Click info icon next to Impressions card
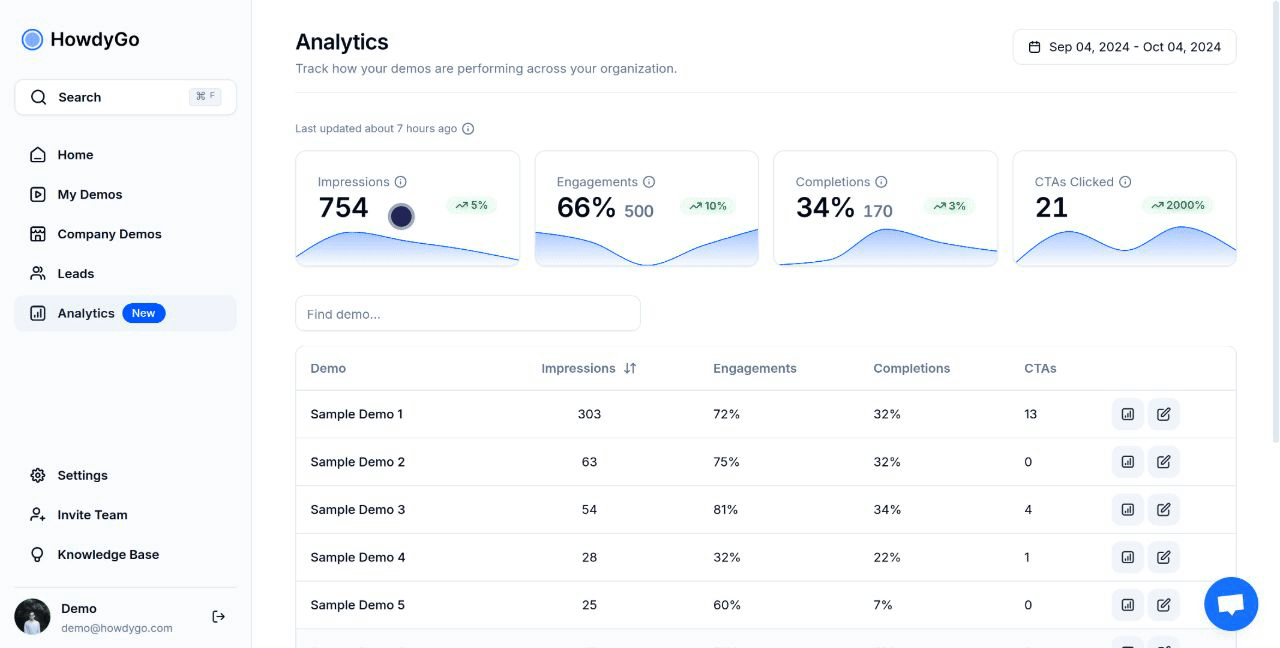This screenshot has width=1280, height=648. [401, 182]
